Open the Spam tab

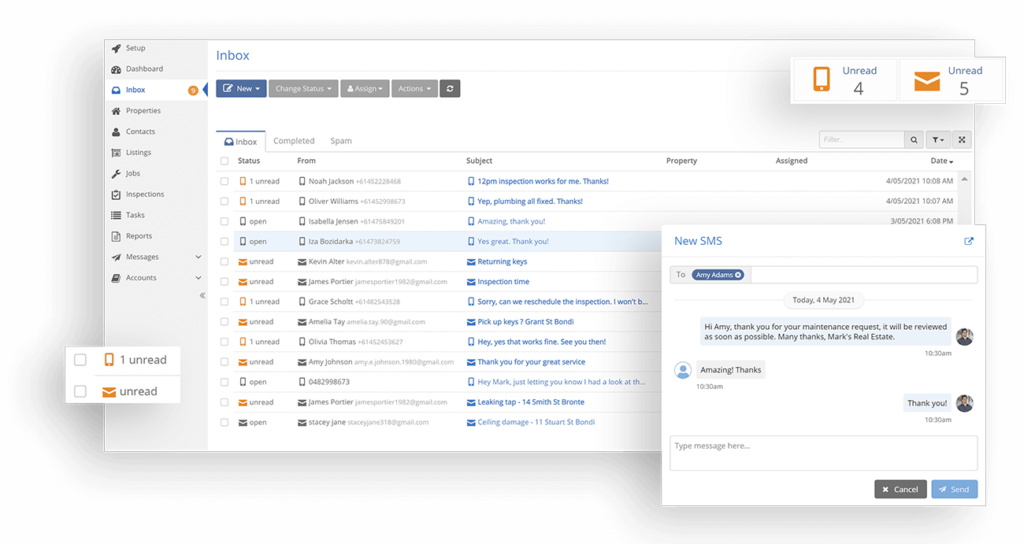[x=341, y=141]
